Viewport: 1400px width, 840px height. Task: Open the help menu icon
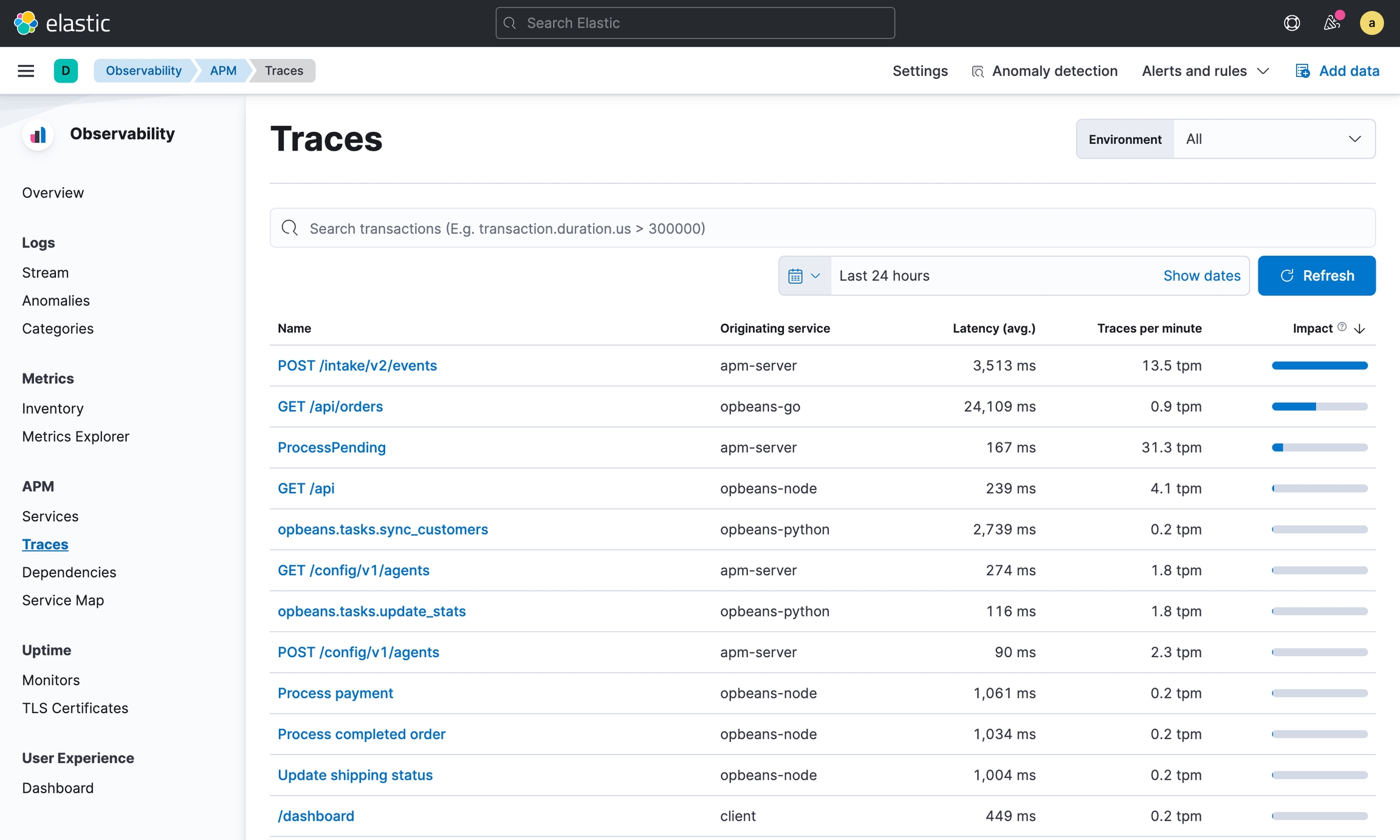pyautogui.click(x=1292, y=23)
